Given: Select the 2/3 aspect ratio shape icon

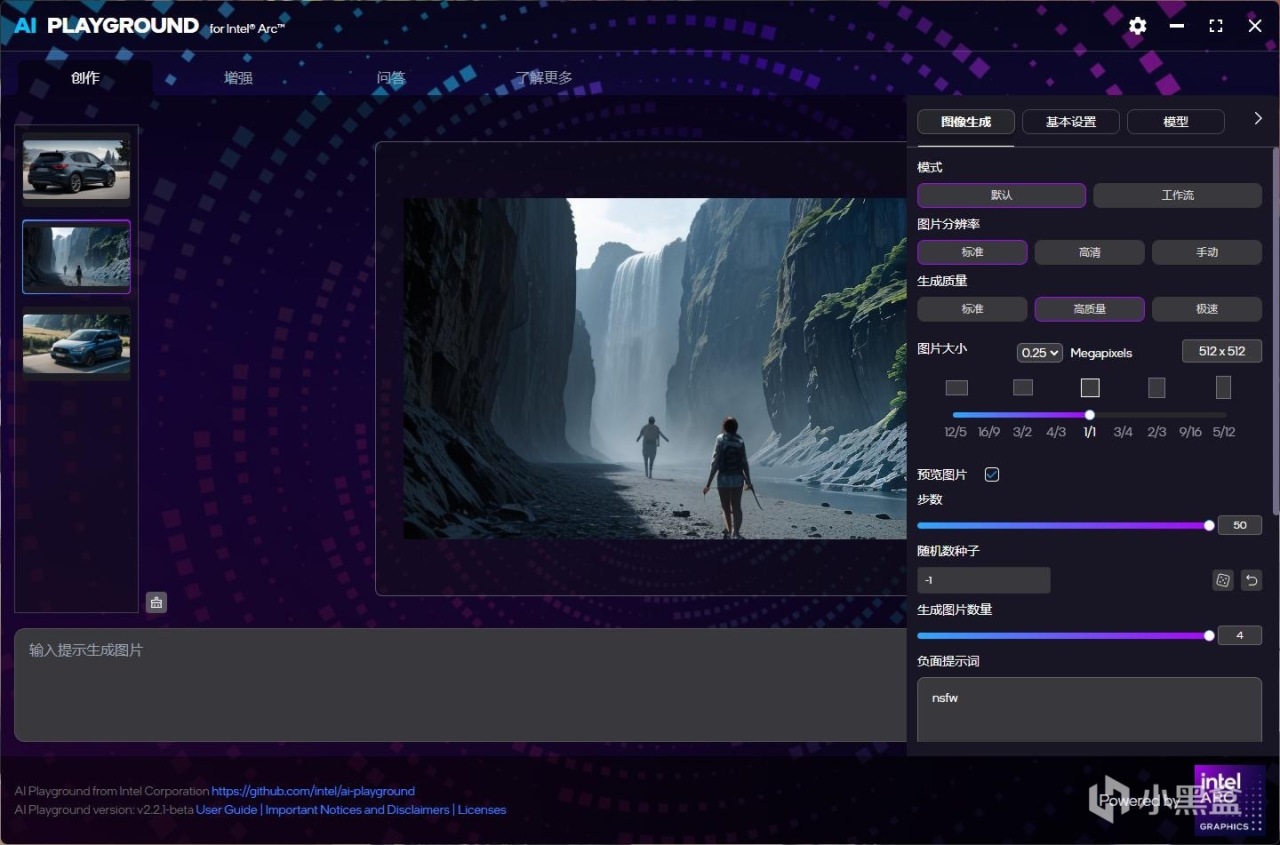Looking at the screenshot, I should point(1156,387).
